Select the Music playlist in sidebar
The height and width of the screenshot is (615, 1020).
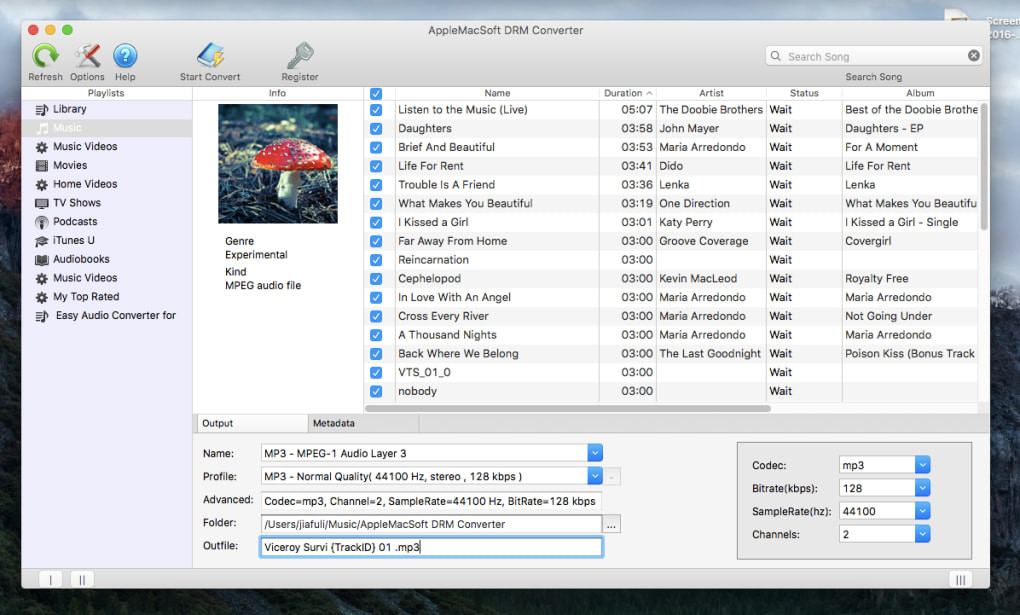click(107, 128)
